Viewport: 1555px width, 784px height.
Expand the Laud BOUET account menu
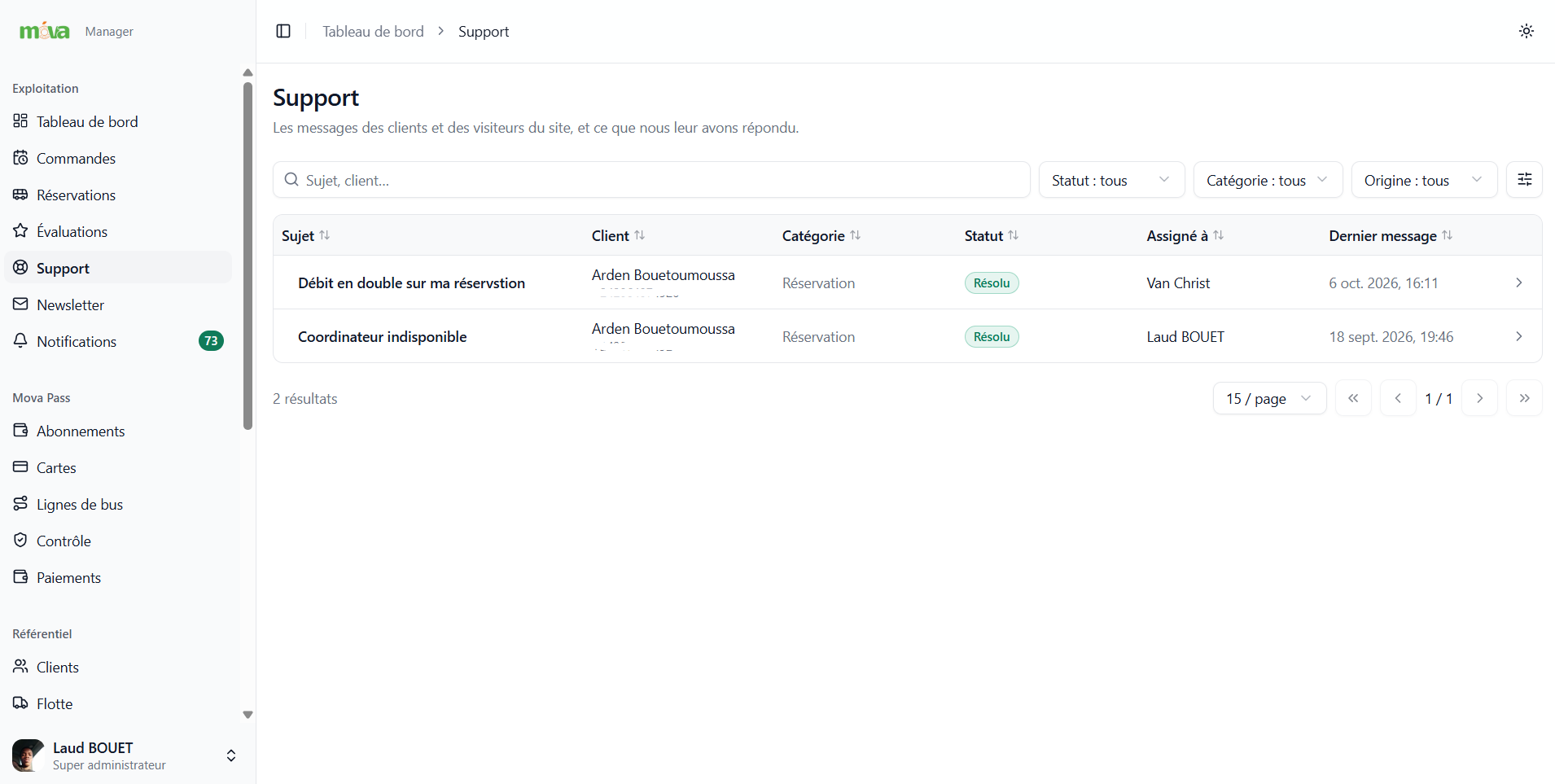[124, 756]
